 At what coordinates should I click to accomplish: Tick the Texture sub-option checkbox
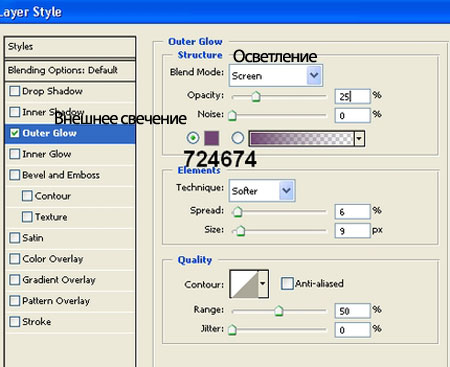pos(27,217)
